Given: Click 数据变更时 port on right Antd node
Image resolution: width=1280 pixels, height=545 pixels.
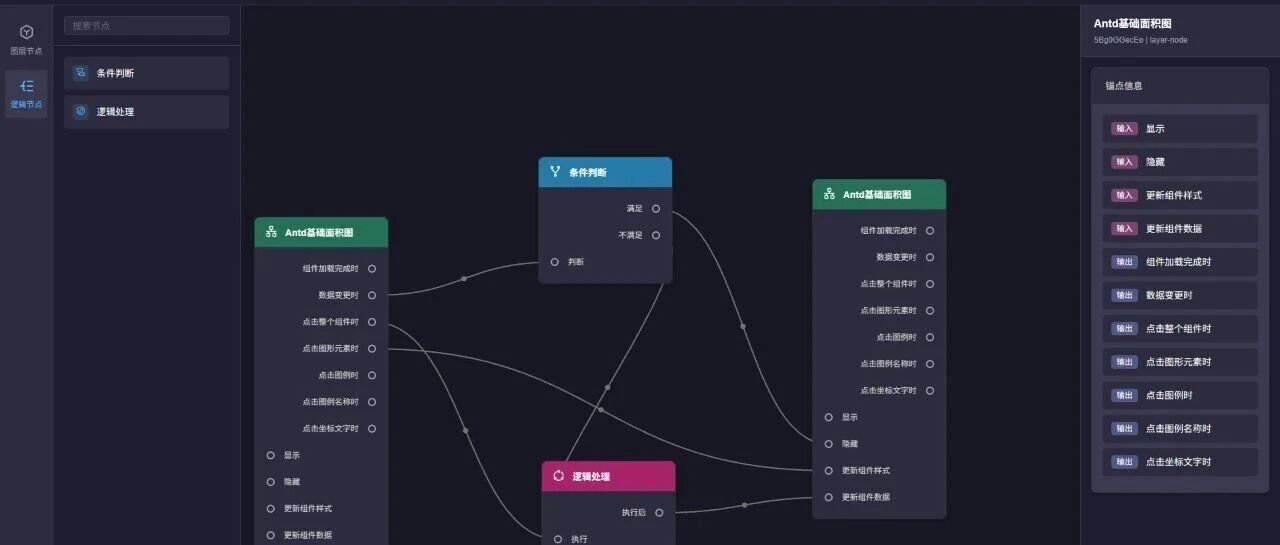Looking at the screenshot, I should click(930, 257).
